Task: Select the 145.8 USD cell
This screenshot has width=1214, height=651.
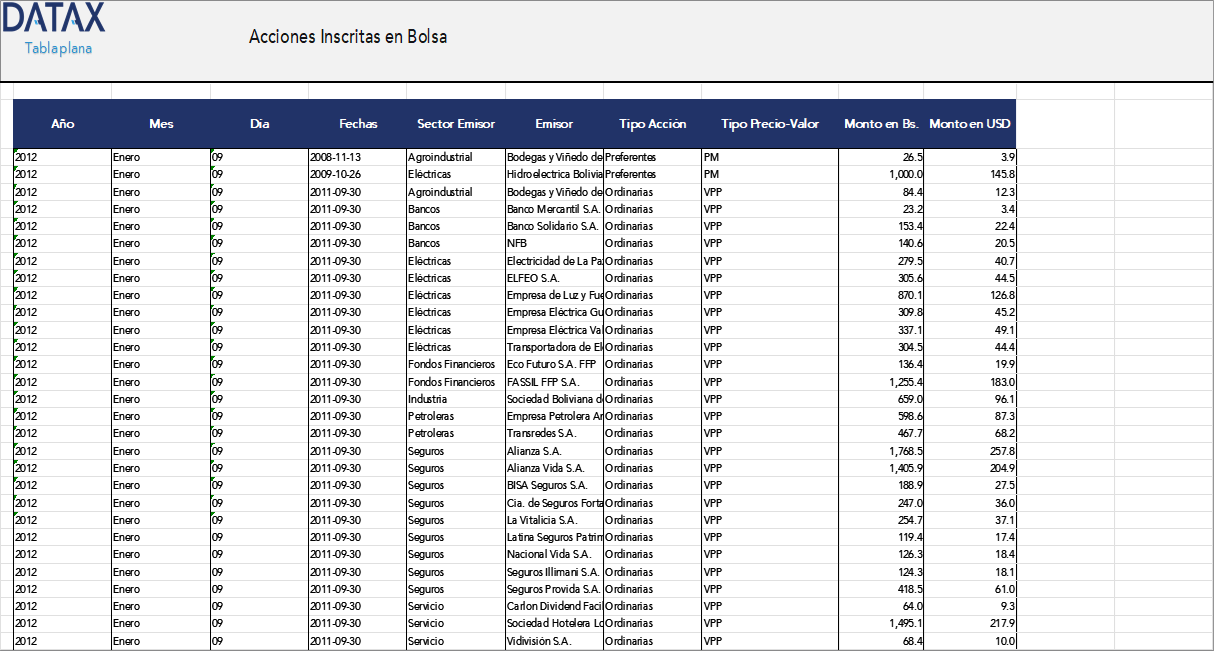Action: pos(970,174)
